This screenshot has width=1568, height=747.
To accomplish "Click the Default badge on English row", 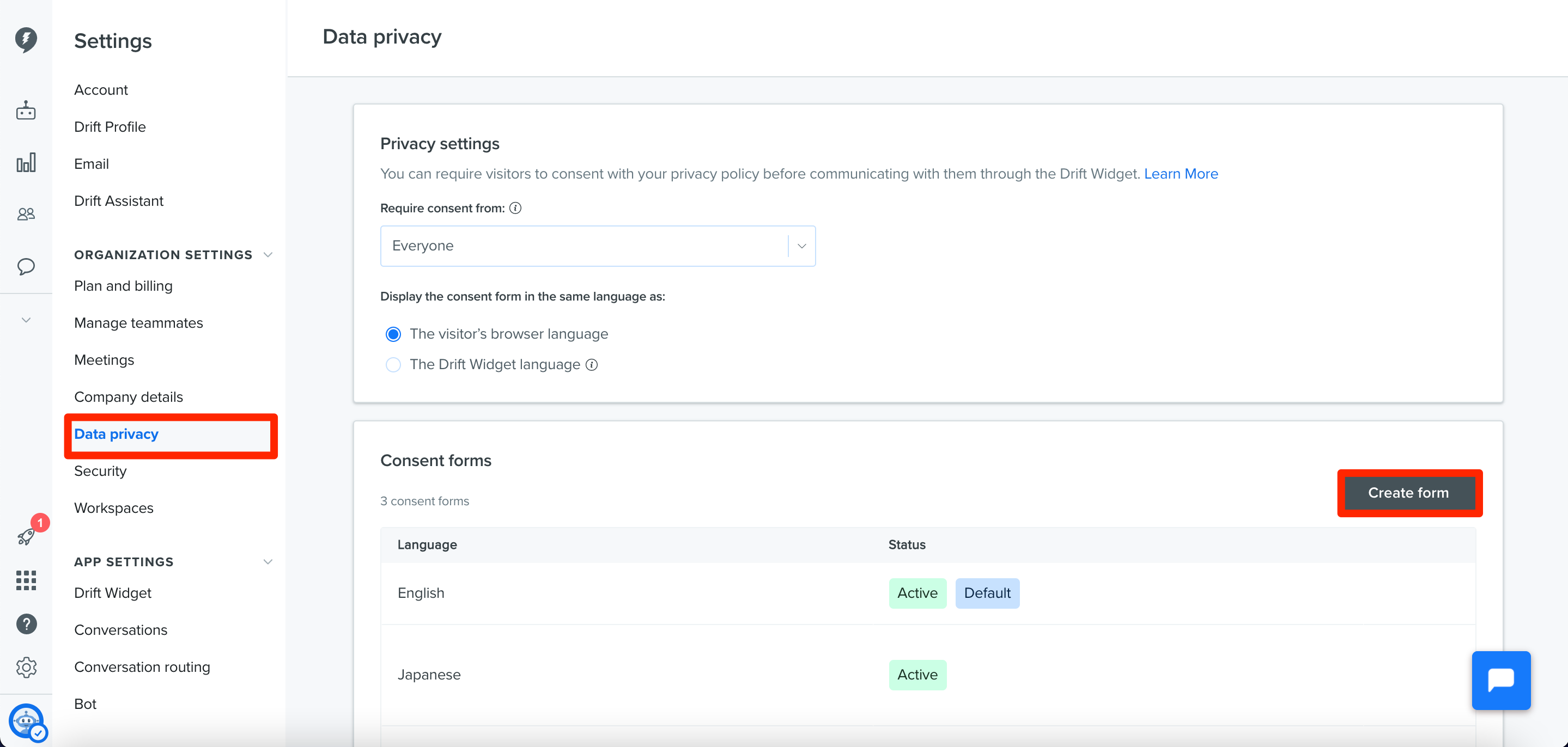I will coord(987,593).
